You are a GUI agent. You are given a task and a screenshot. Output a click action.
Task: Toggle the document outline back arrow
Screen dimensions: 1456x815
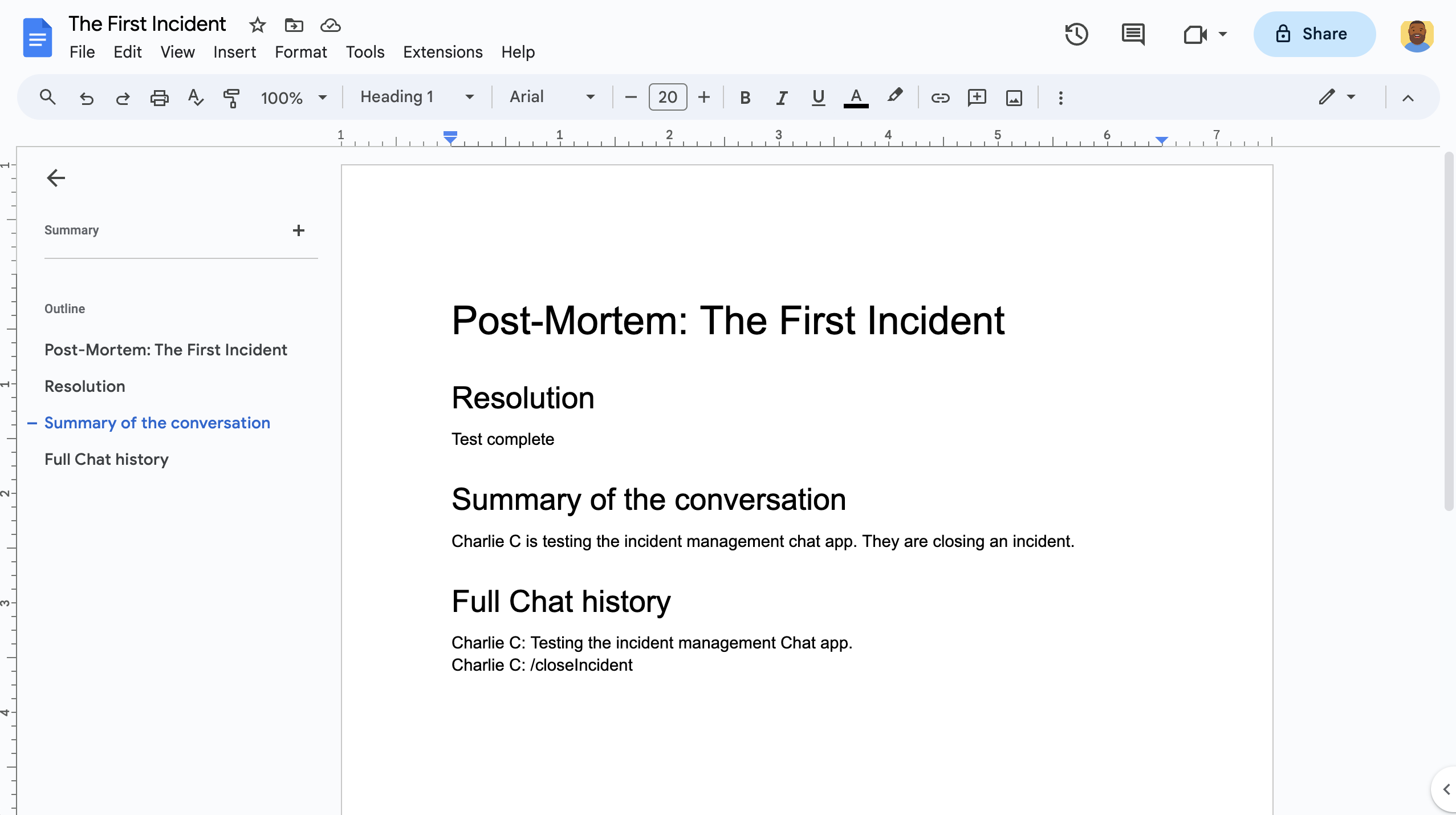(x=55, y=178)
